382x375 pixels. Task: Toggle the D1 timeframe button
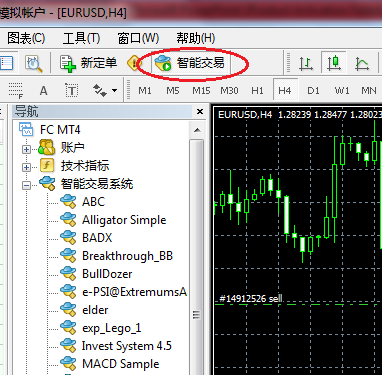click(313, 90)
